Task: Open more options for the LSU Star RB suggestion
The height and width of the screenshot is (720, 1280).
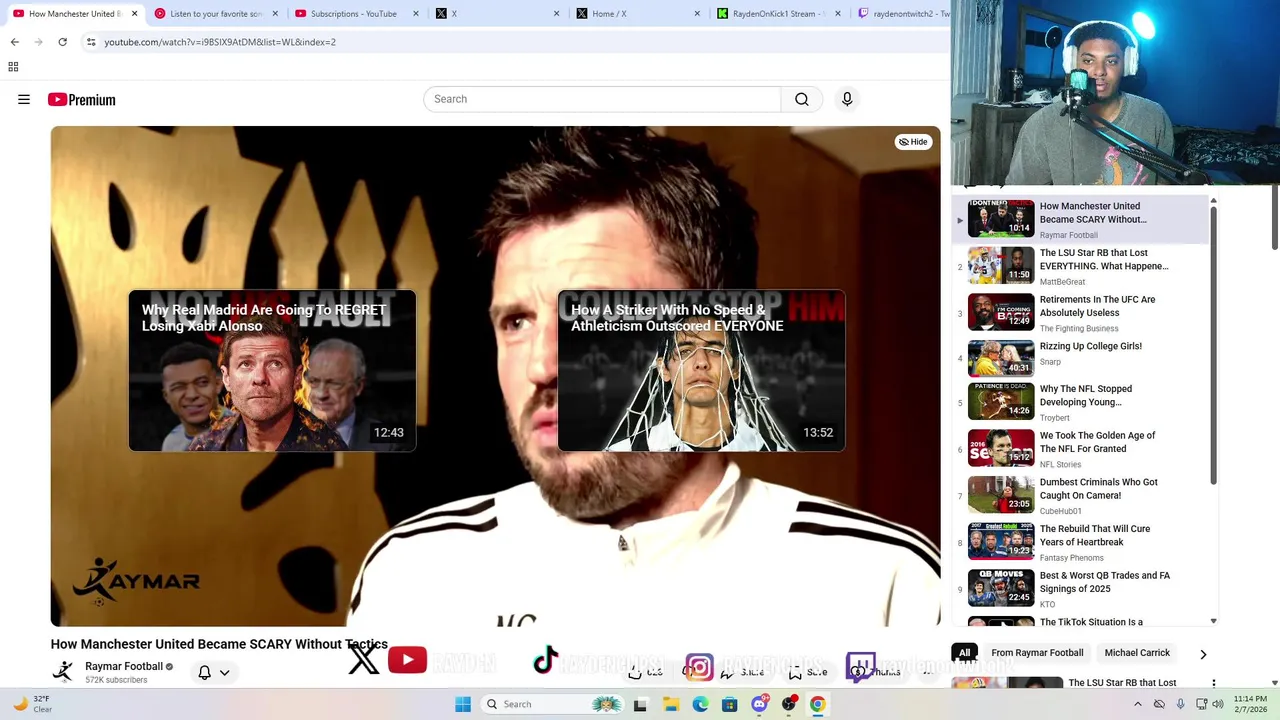Action: (1214, 684)
